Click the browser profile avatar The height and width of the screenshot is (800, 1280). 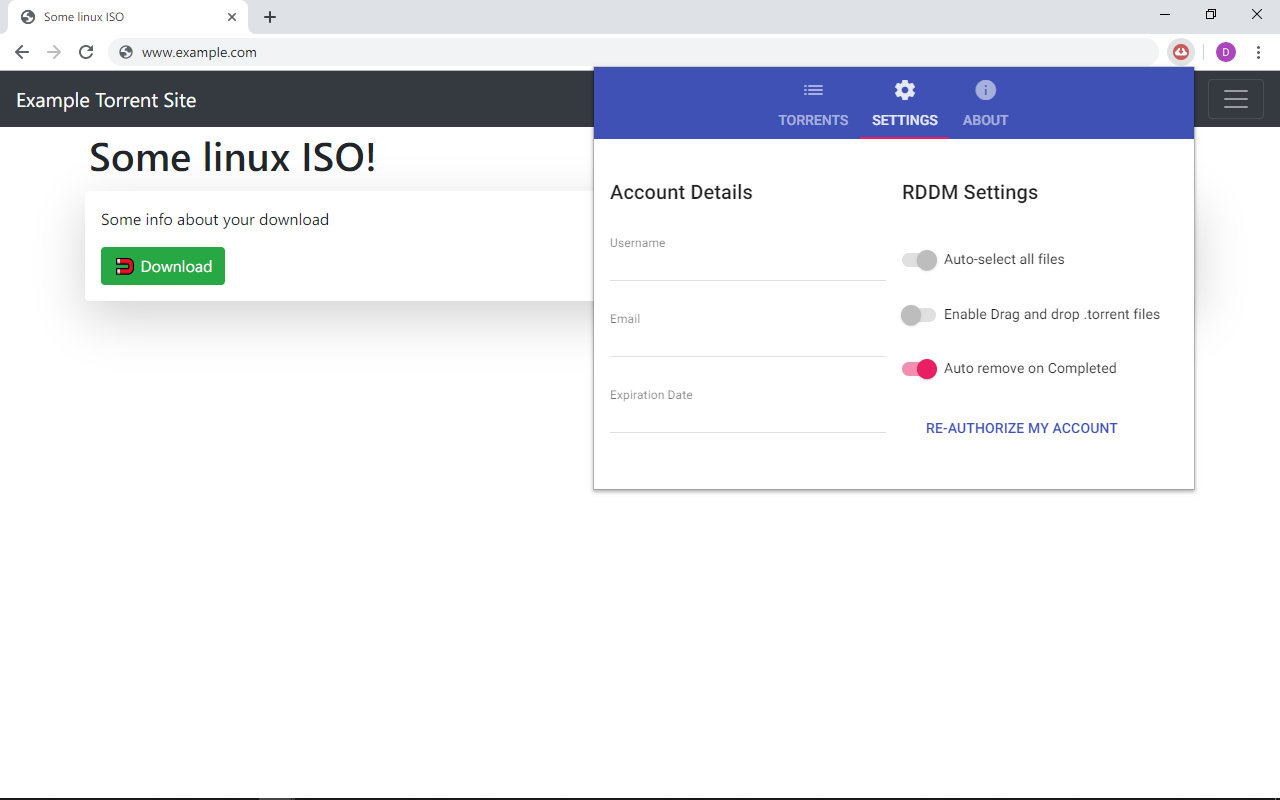(x=1225, y=51)
